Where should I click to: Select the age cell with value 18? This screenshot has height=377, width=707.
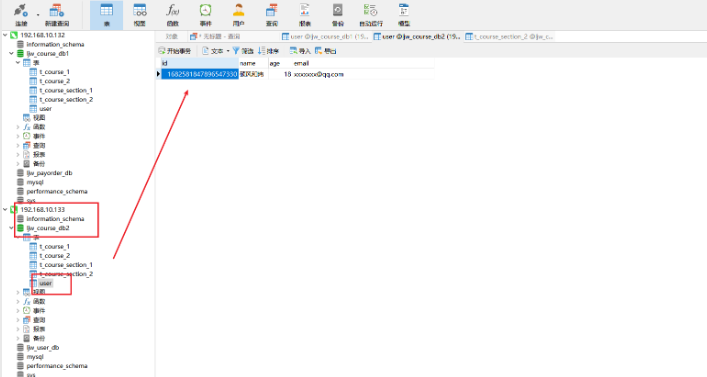(x=280, y=74)
